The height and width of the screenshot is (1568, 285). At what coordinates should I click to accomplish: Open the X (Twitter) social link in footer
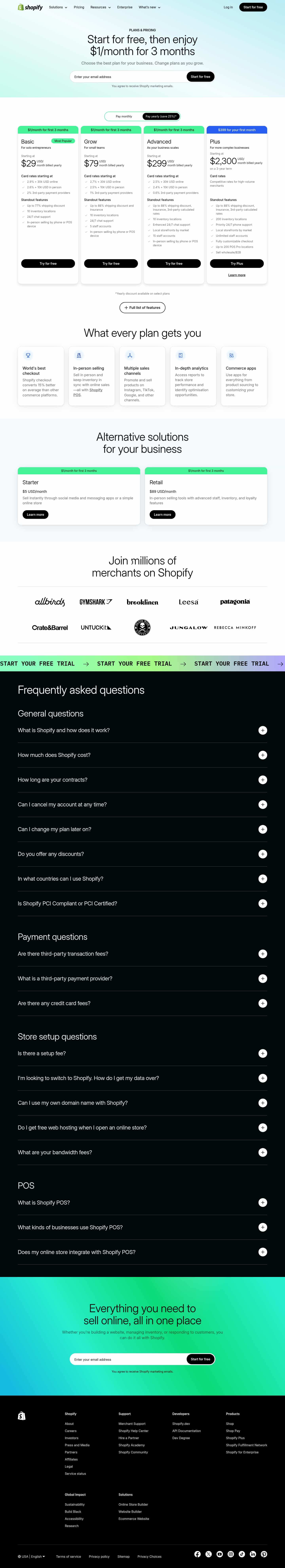click(208, 1554)
